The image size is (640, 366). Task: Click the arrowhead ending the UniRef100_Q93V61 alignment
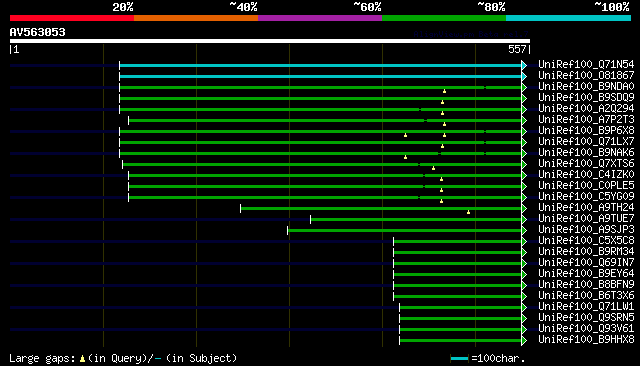(524, 329)
